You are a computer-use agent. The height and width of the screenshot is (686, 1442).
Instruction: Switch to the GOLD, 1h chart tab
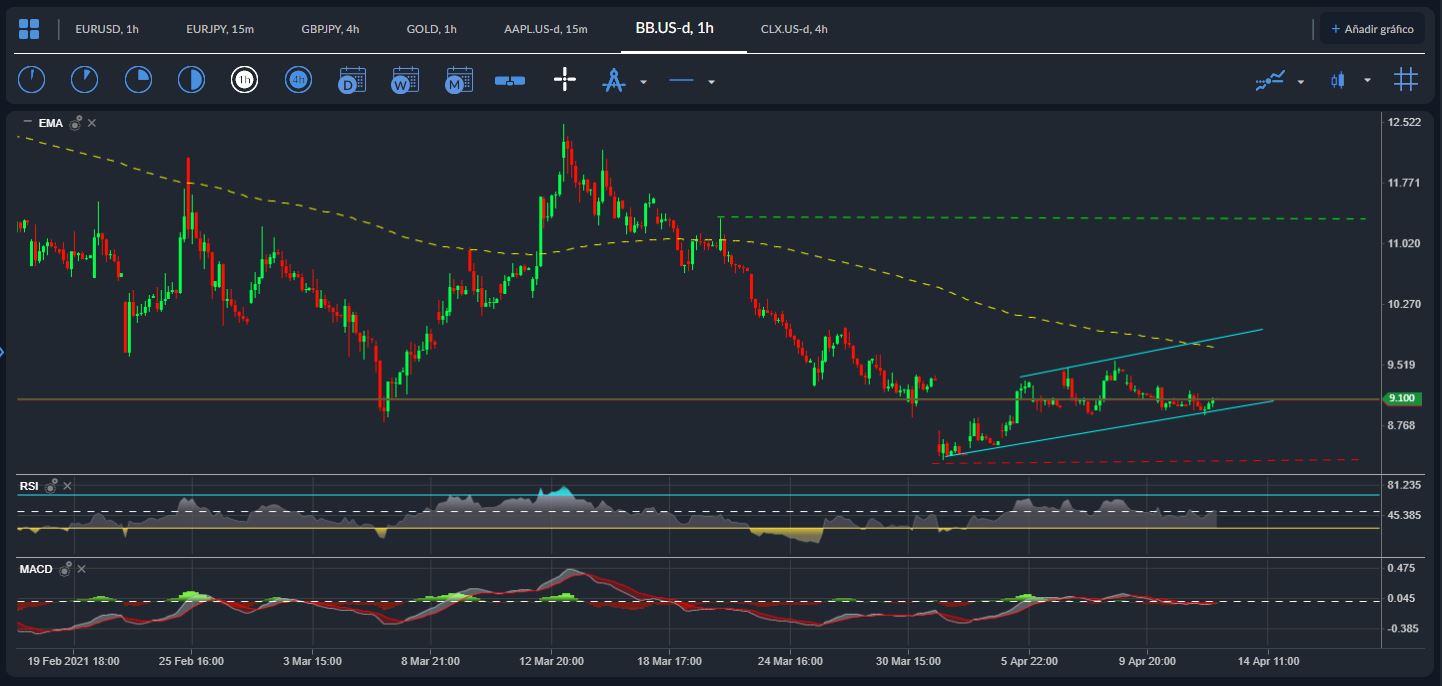(x=431, y=29)
